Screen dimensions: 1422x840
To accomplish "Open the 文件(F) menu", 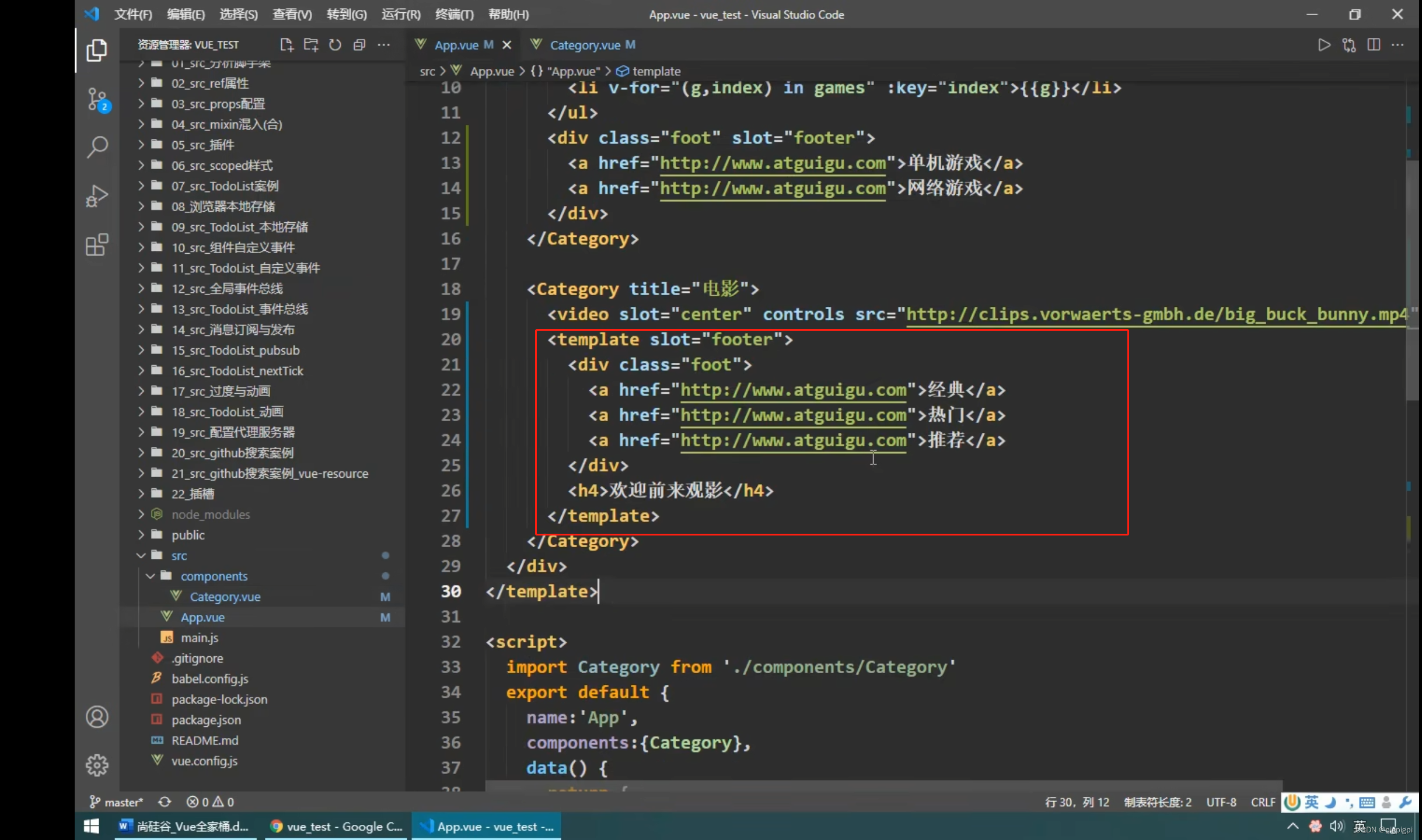I will [133, 15].
